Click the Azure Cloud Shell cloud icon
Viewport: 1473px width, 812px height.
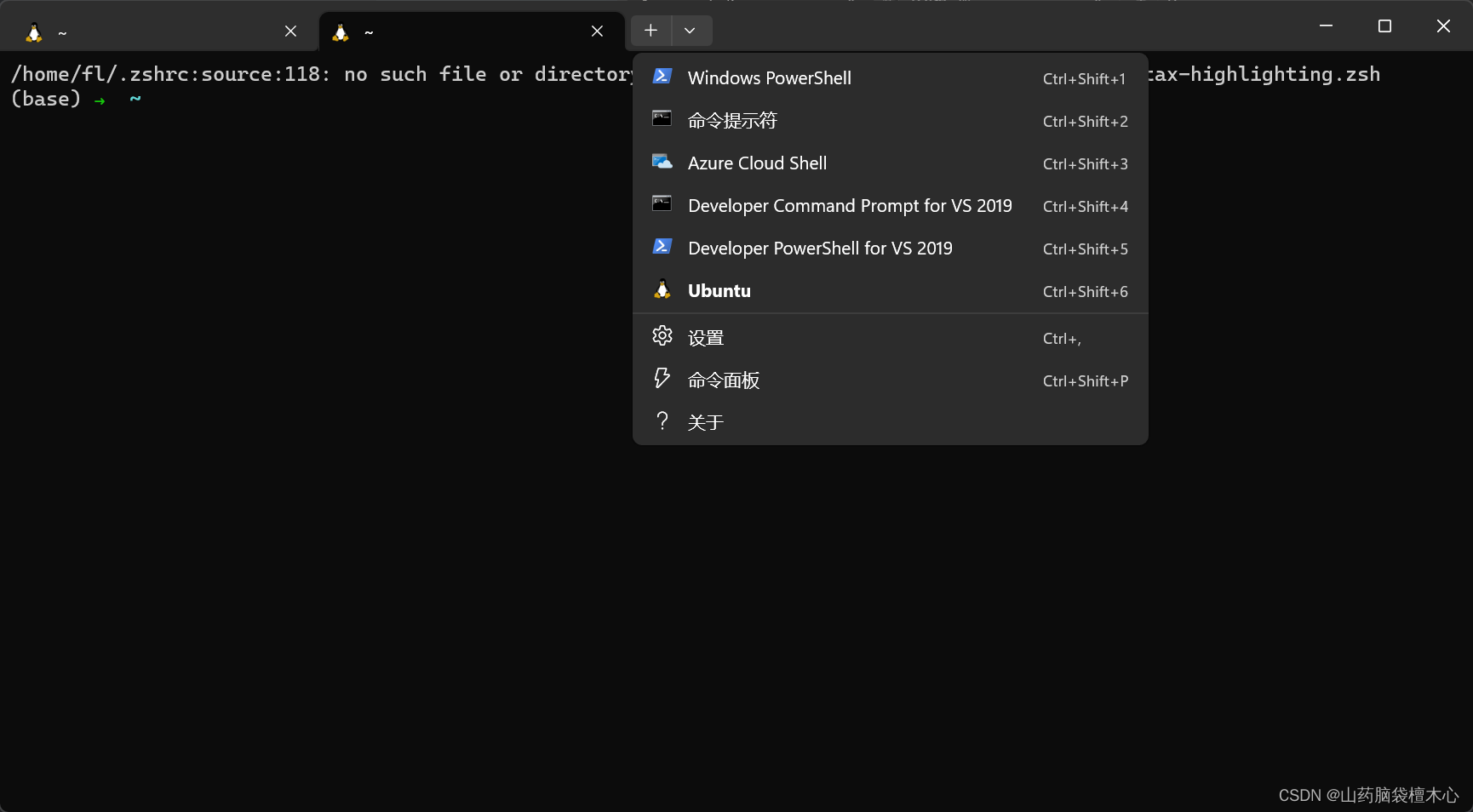[662, 161]
